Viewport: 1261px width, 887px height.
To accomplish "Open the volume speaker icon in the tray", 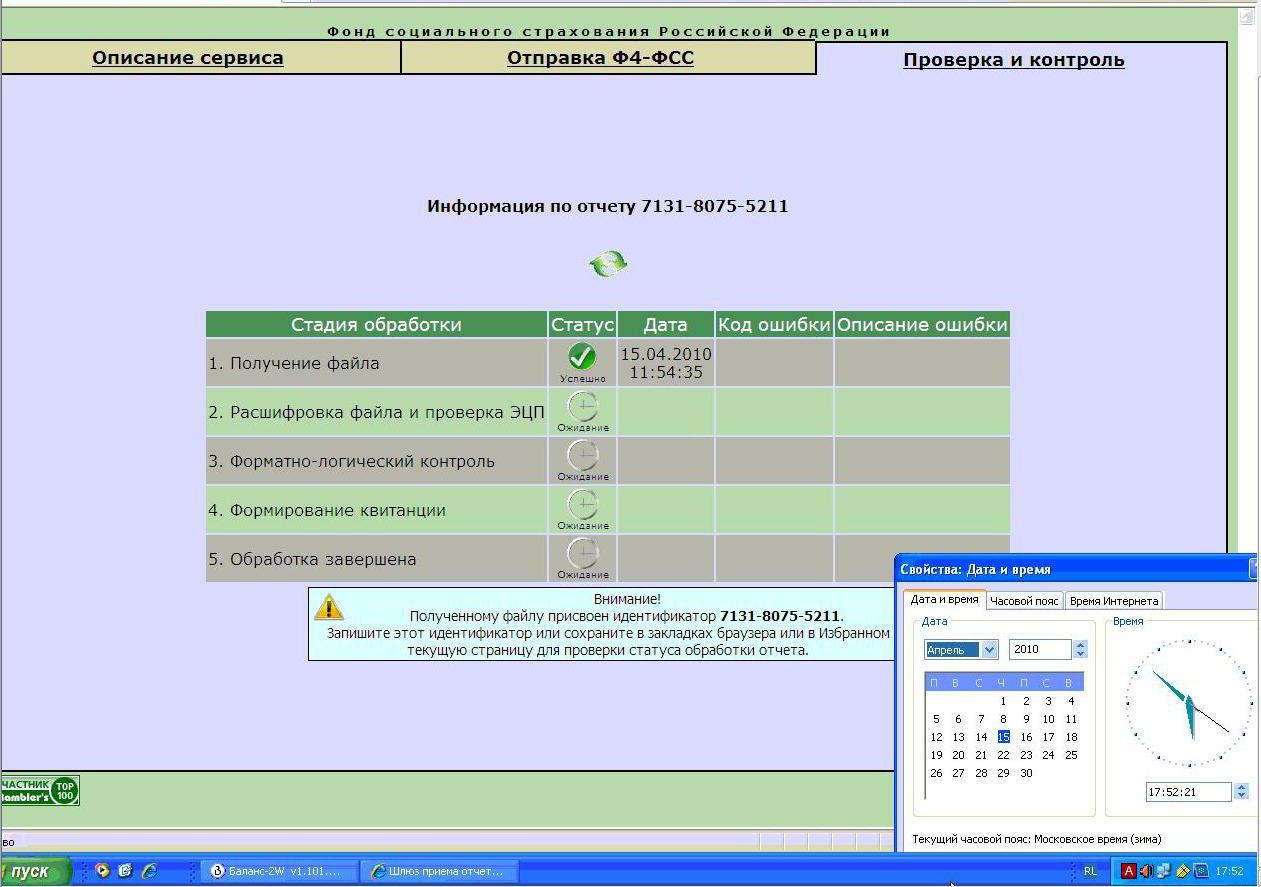I will 1146,871.
